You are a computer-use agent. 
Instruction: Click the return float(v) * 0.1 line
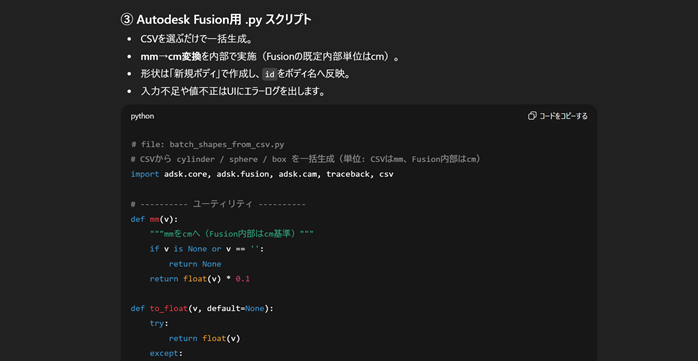pyautogui.click(x=200, y=279)
